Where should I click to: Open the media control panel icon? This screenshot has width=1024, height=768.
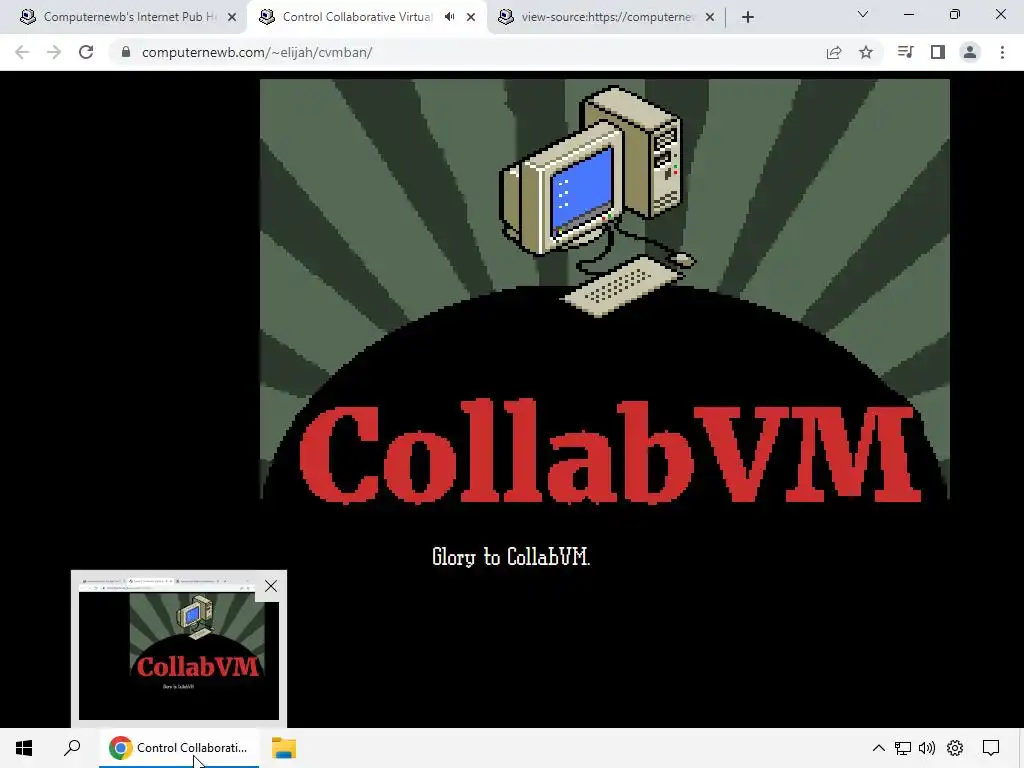coord(905,52)
